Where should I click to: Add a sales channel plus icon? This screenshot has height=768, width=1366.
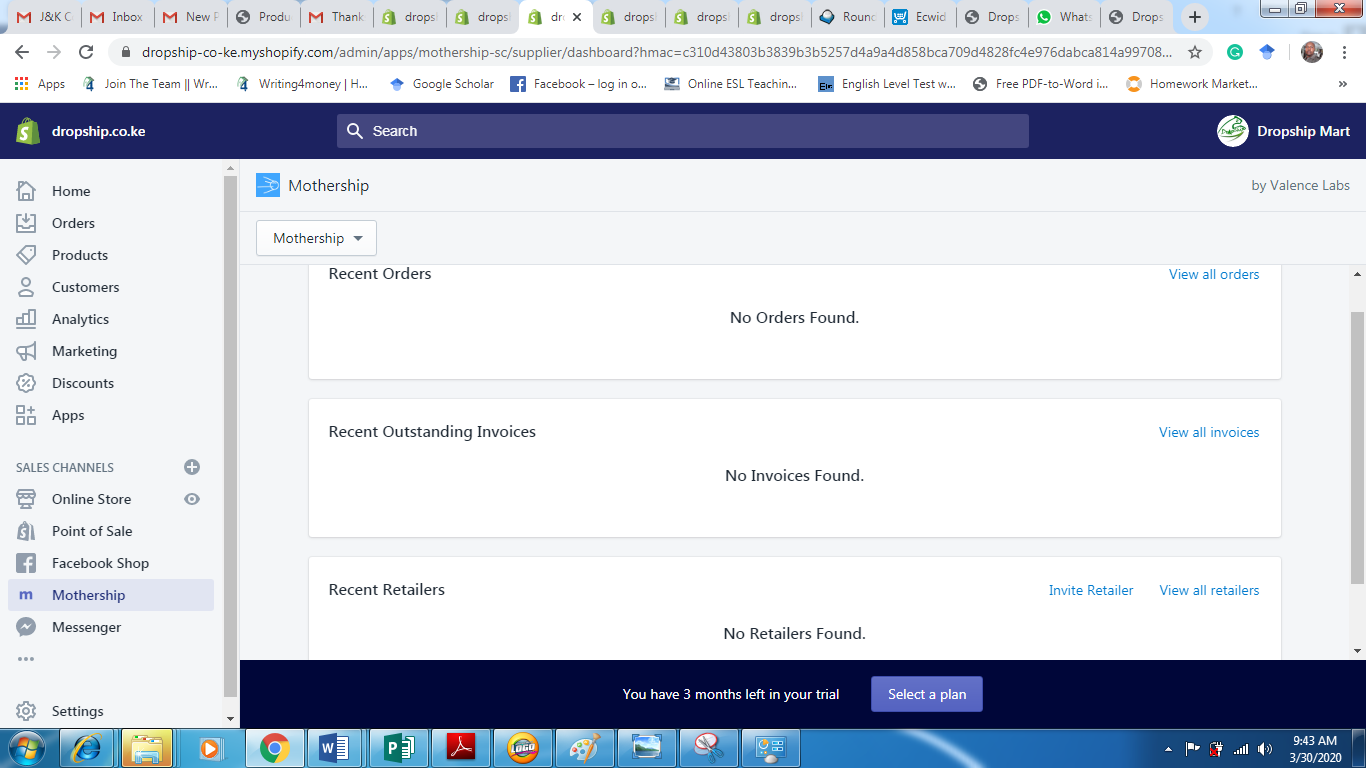tap(192, 467)
